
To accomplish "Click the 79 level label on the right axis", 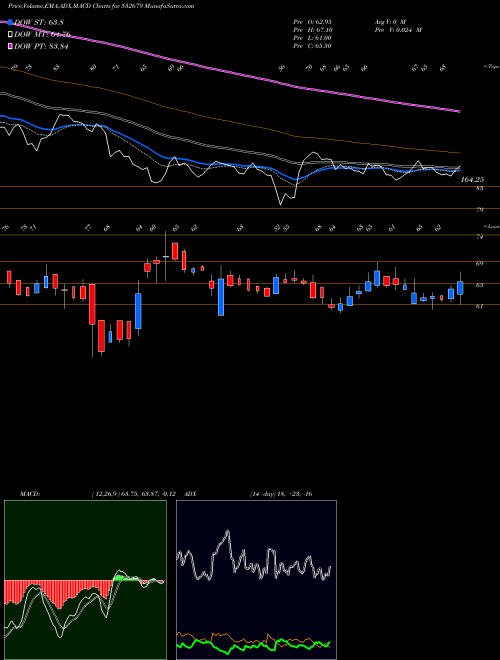I will coord(479,210).
